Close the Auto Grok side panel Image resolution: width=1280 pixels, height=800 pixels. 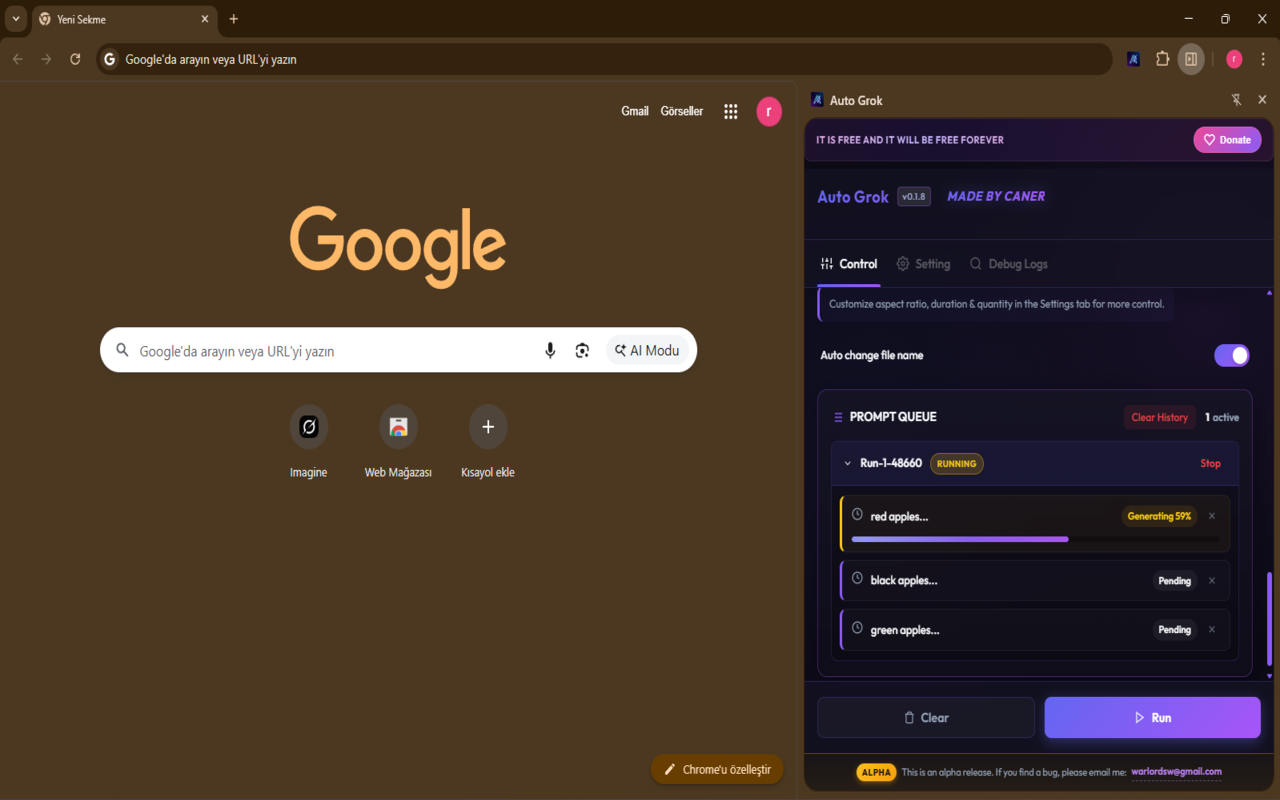1262,100
